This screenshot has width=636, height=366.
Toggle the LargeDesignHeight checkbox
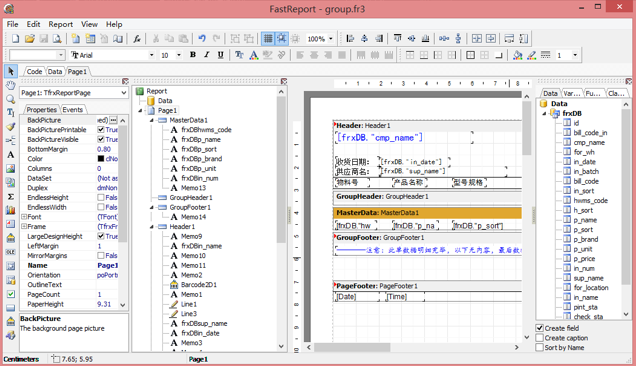101,236
